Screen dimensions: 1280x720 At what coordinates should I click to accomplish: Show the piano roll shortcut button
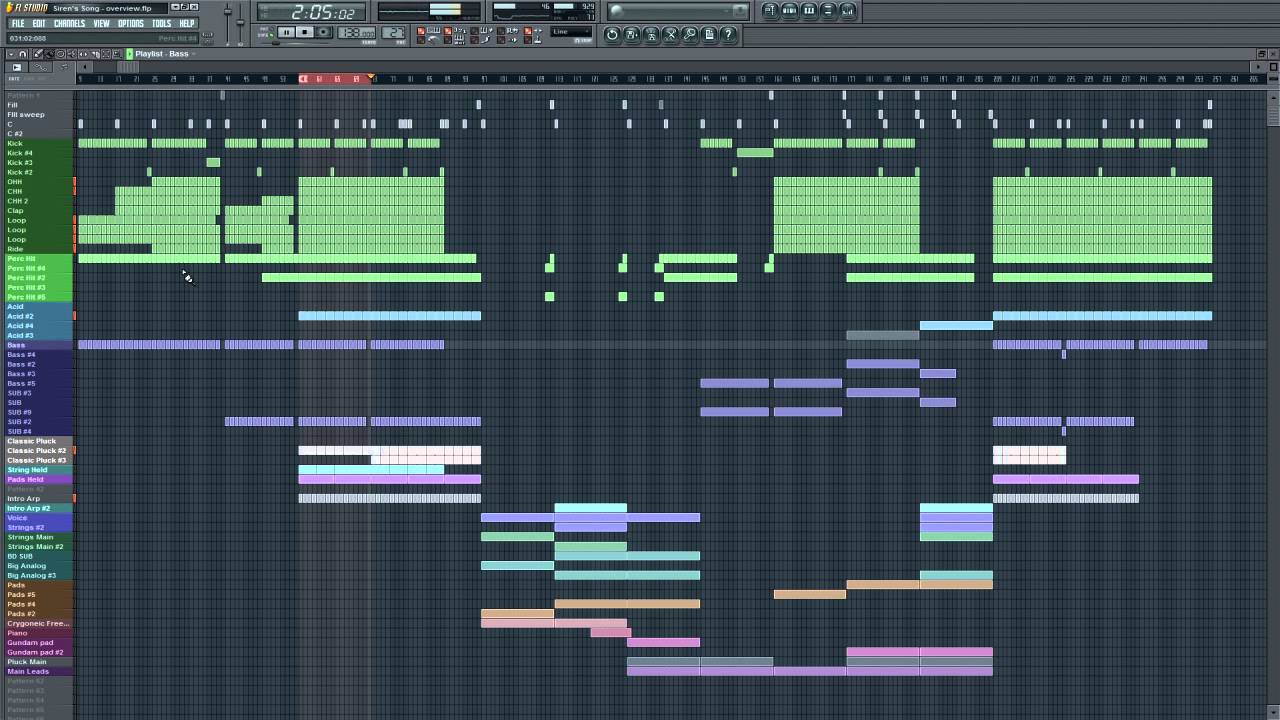tap(809, 10)
